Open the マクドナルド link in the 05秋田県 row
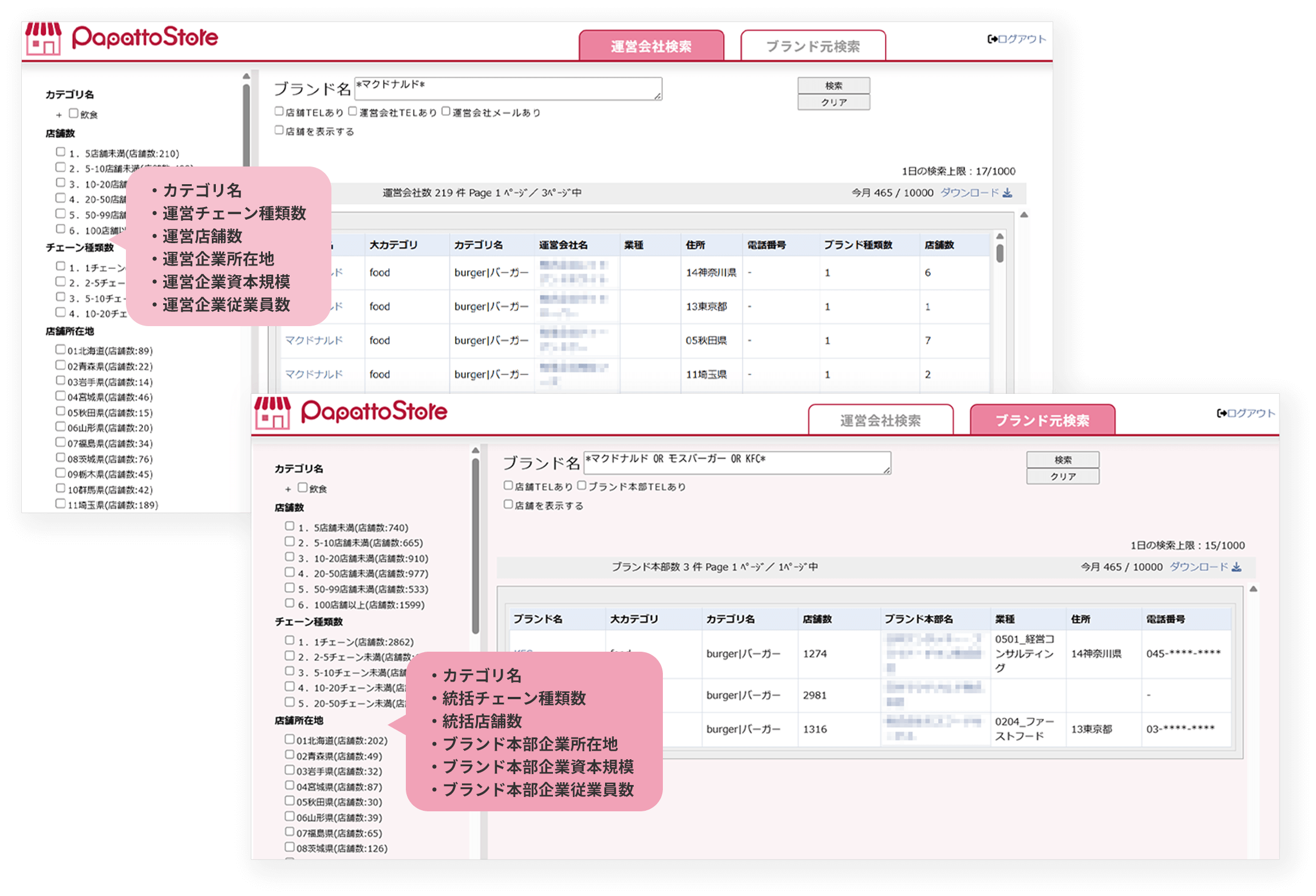The image size is (1316, 896). tap(314, 340)
